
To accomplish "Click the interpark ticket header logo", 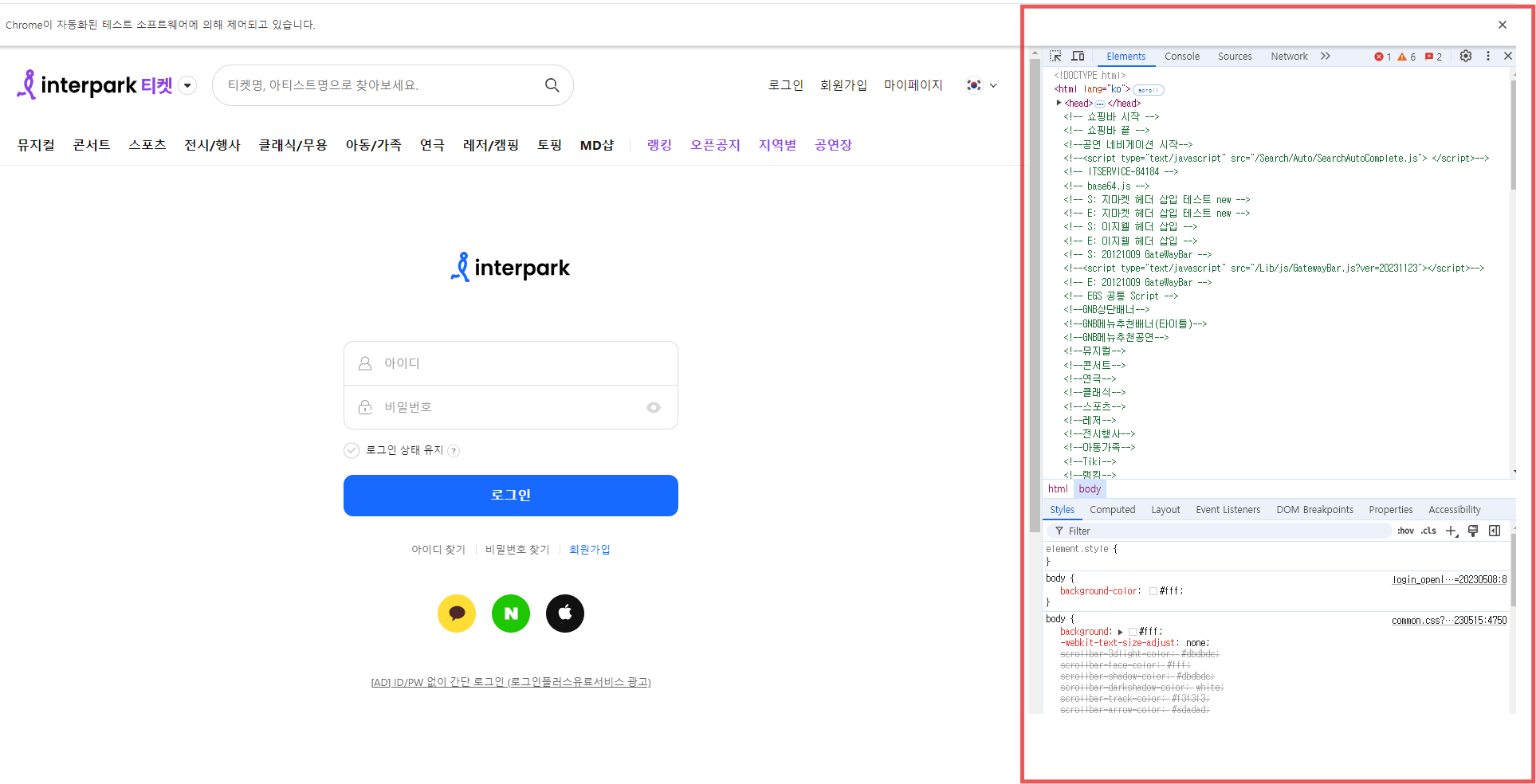I will point(95,84).
